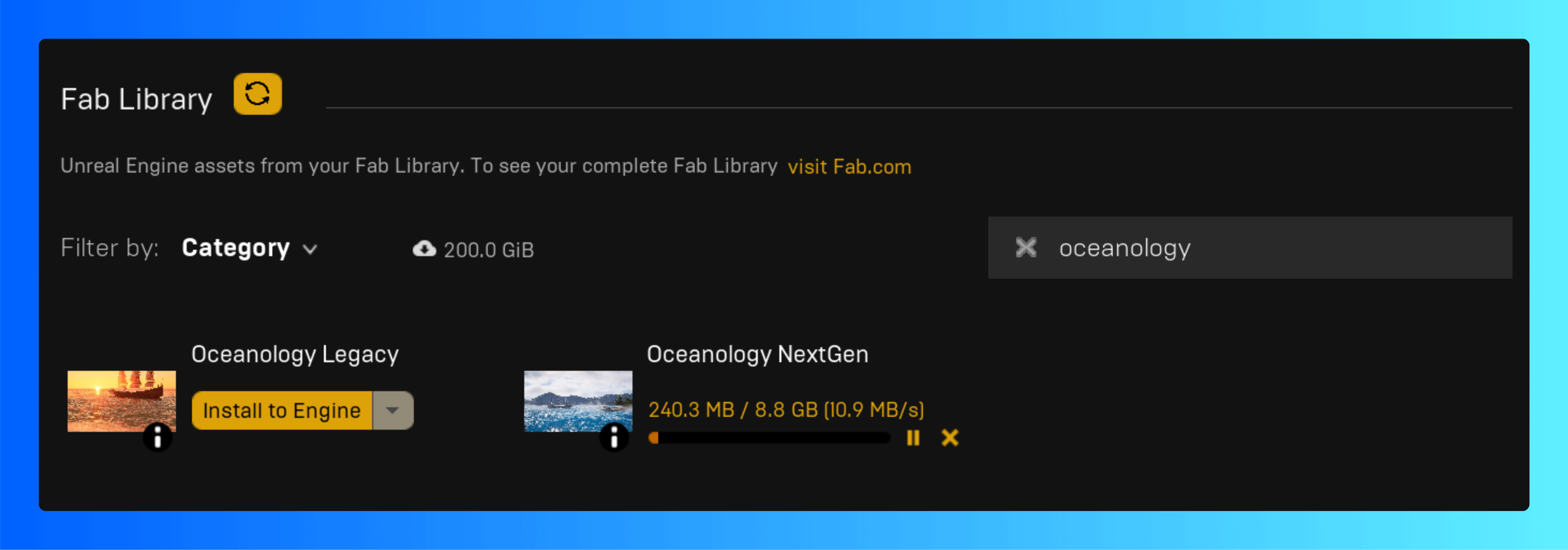Pause the Oceanology NextGen download
Viewport: 1568px width, 550px height.
[x=913, y=437]
